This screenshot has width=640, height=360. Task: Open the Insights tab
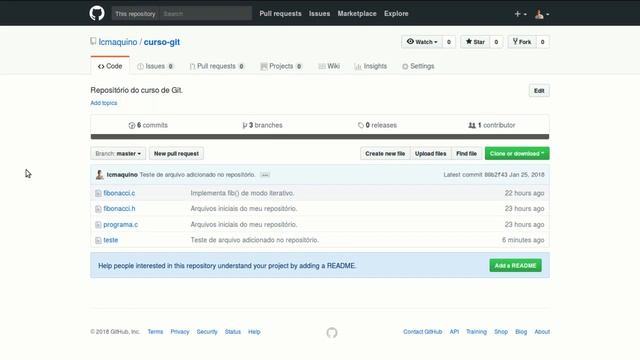371,66
